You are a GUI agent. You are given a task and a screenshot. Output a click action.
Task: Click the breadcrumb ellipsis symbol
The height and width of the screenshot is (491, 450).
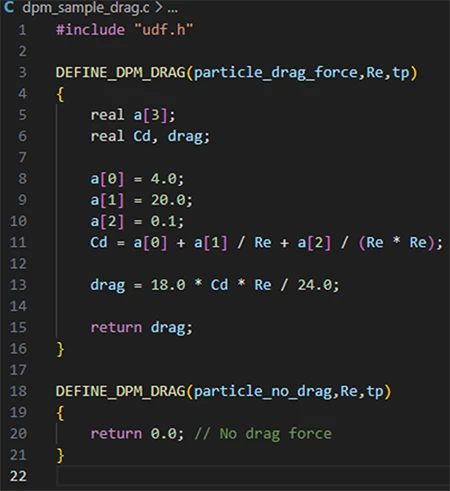pos(173,10)
